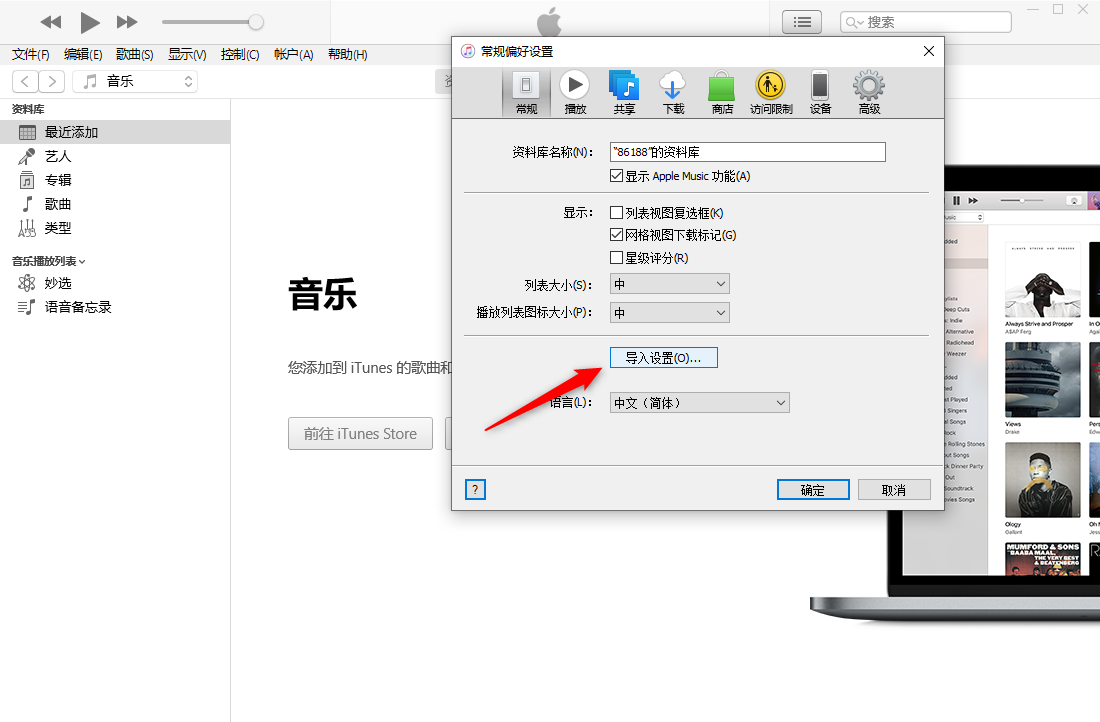Switch to the 共享 preferences tab

(624, 93)
